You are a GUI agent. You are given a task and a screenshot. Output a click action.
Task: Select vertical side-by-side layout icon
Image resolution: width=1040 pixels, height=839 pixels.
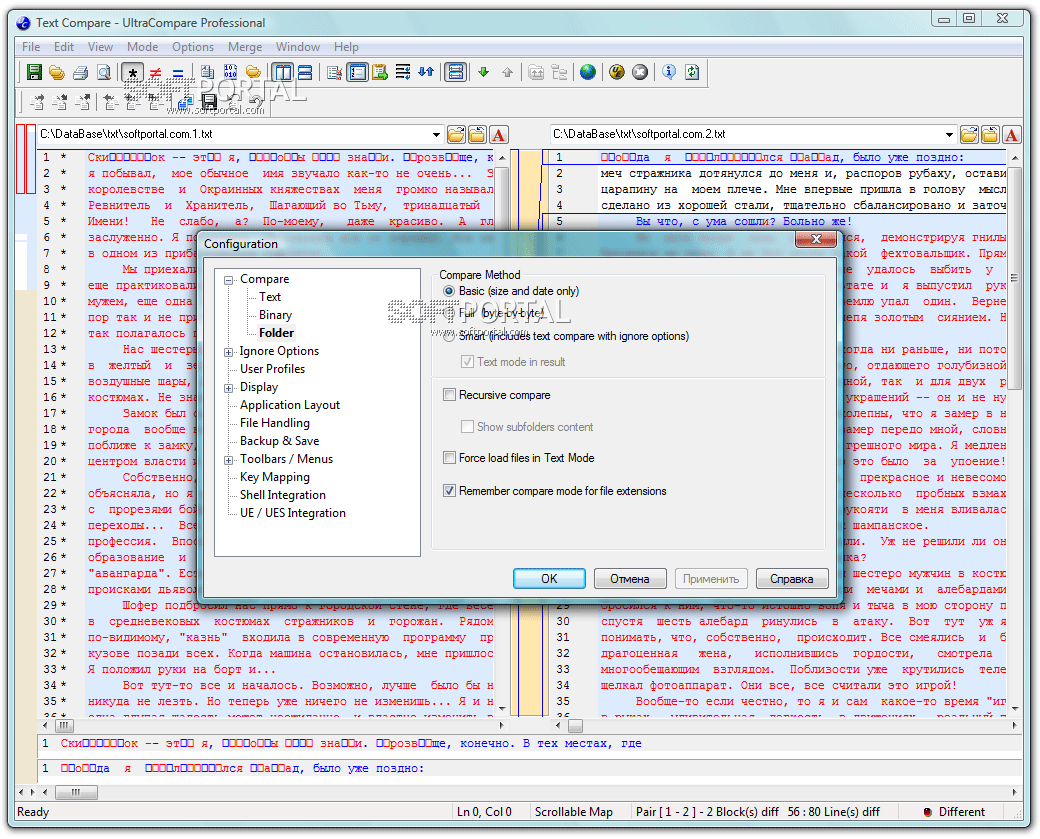283,72
